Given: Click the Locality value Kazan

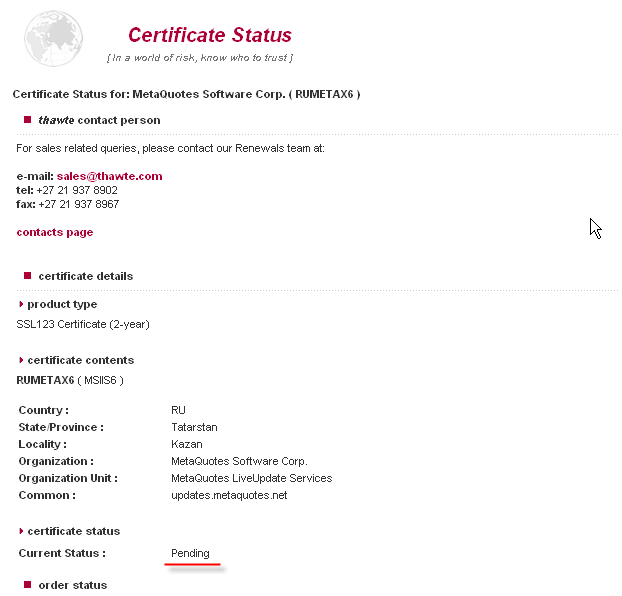Looking at the screenshot, I should (x=187, y=444).
